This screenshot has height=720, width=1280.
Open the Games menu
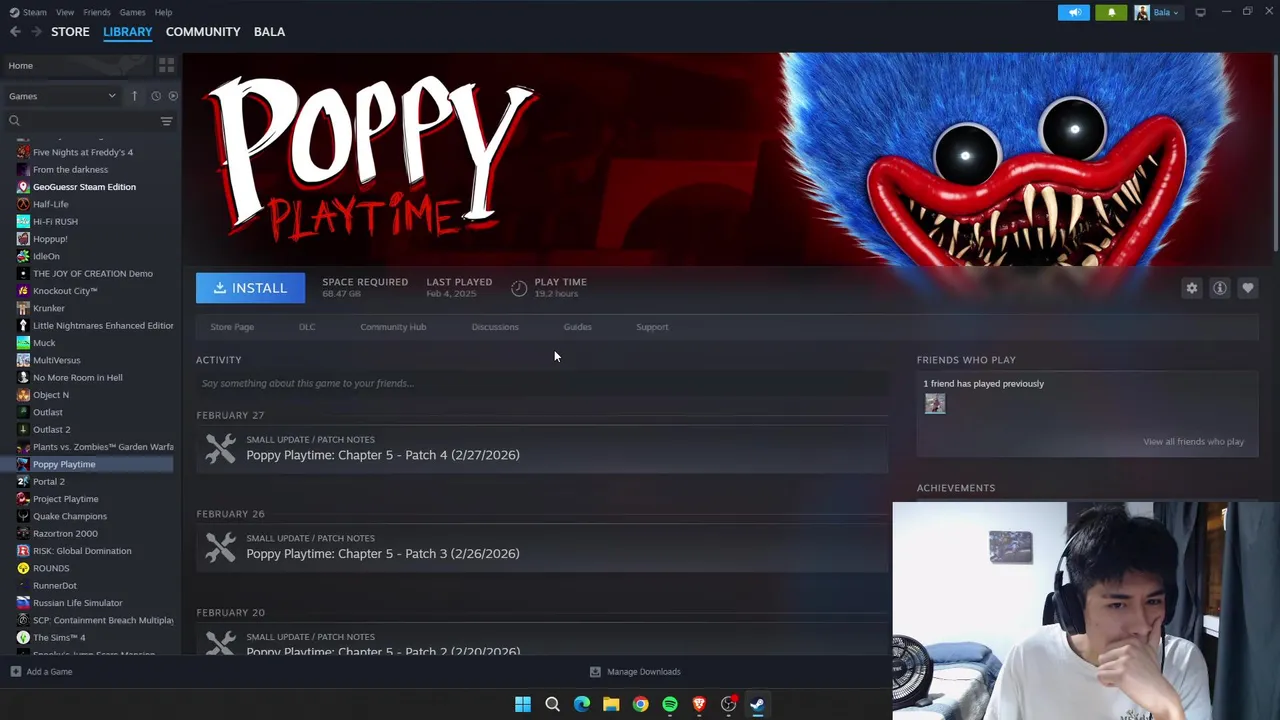[132, 12]
